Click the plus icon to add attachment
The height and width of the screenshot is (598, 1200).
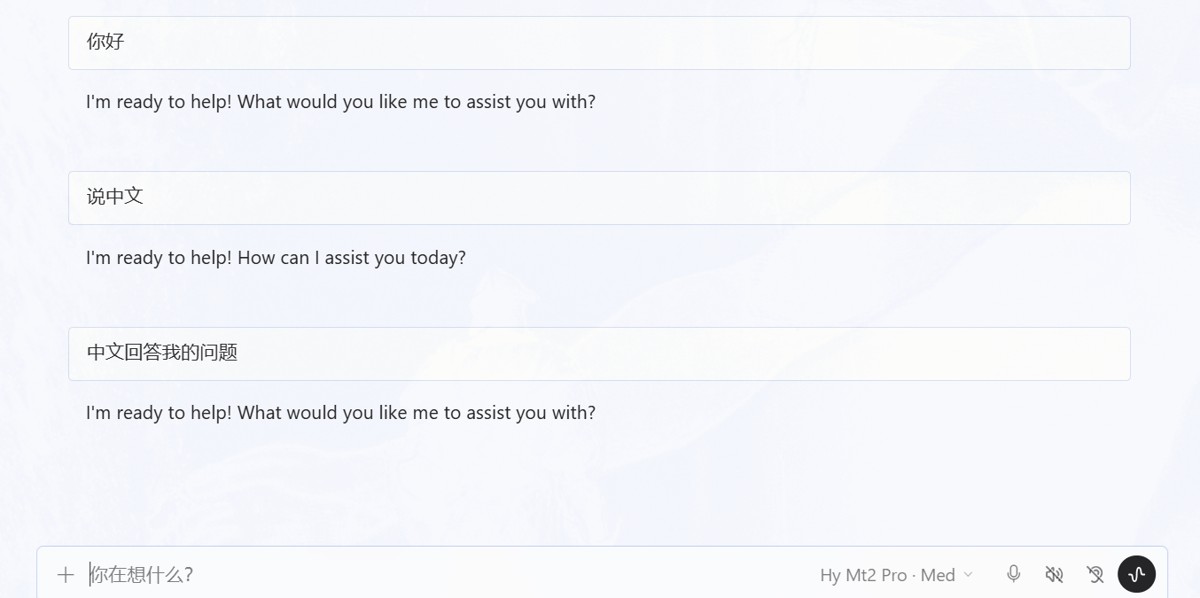pyautogui.click(x=66, y=575)
